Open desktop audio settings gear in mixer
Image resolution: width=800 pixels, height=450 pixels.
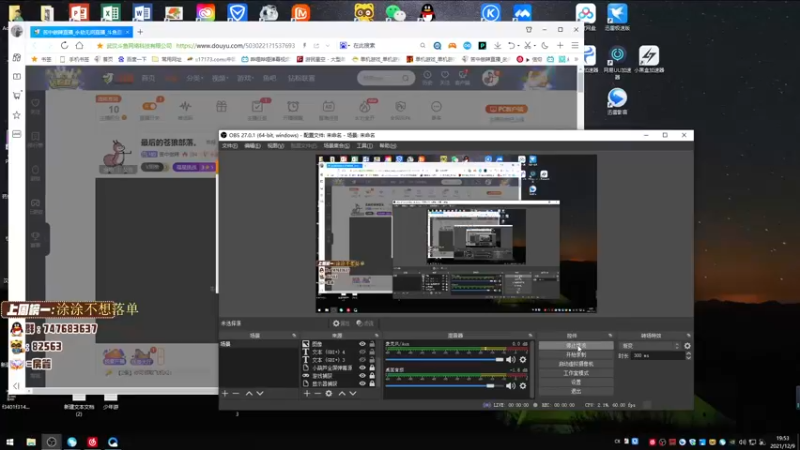(522, 386)
